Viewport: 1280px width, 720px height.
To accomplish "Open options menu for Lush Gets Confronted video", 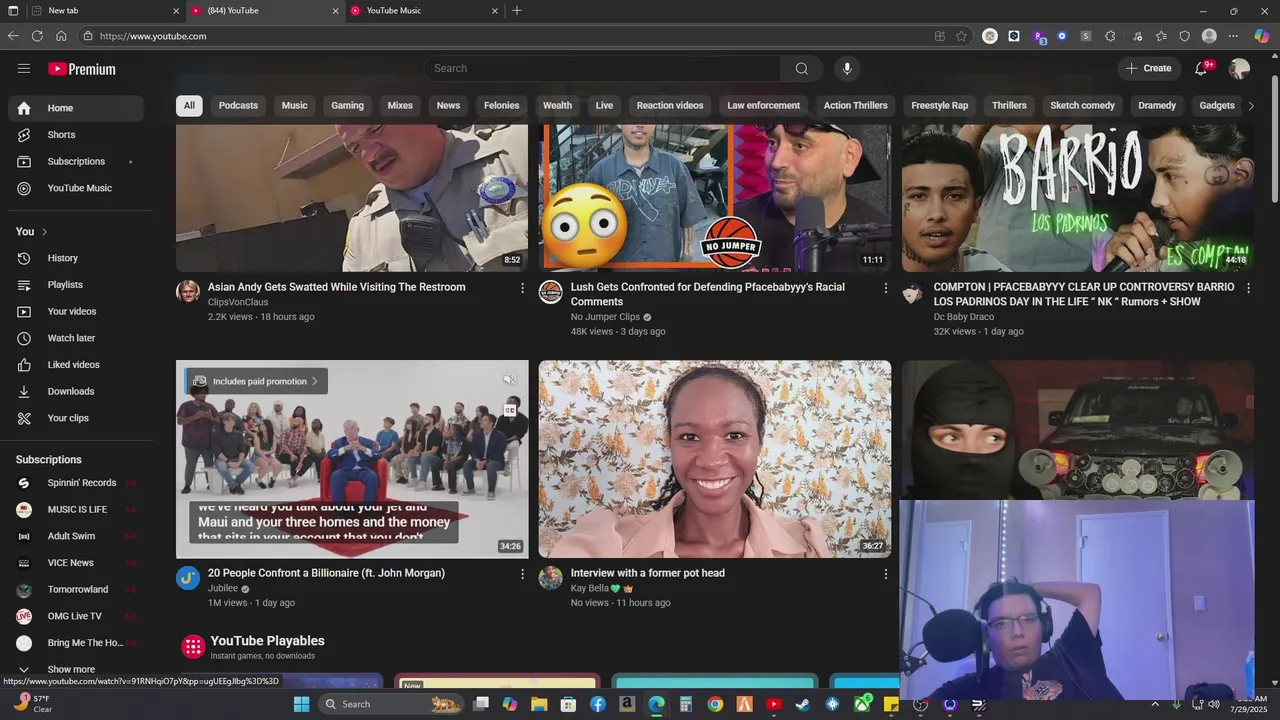I will (885, 288).
